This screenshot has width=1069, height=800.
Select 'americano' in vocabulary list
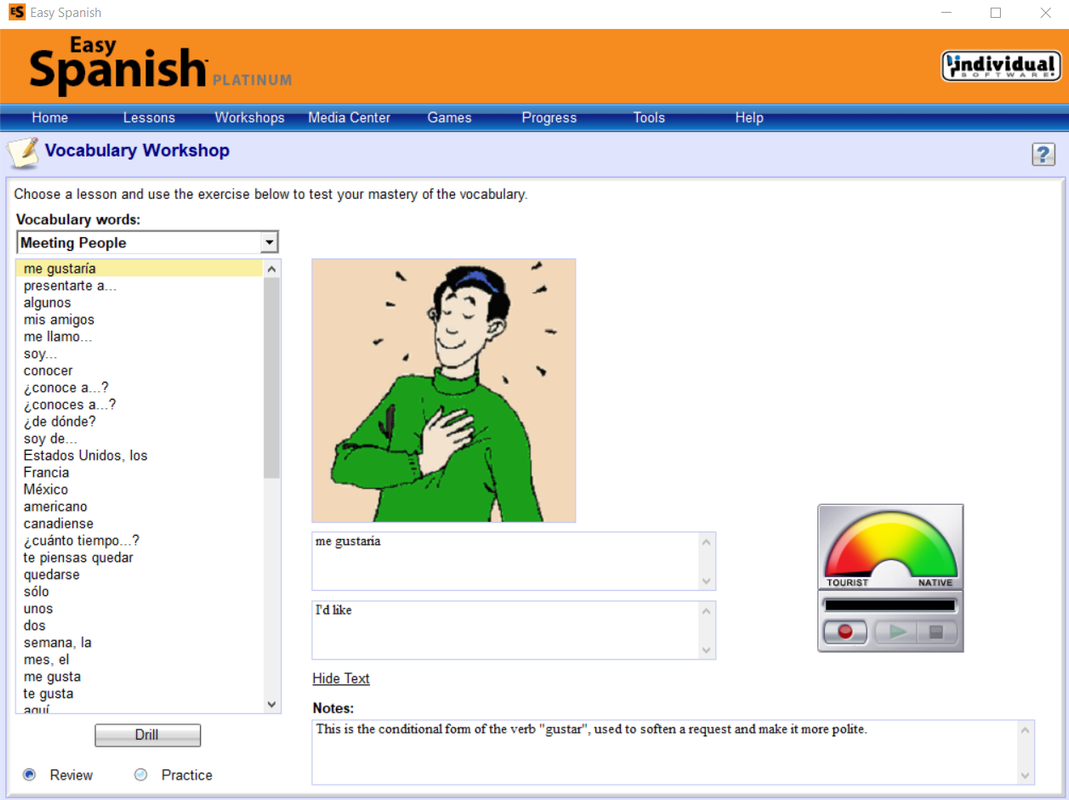coord(139,507)
